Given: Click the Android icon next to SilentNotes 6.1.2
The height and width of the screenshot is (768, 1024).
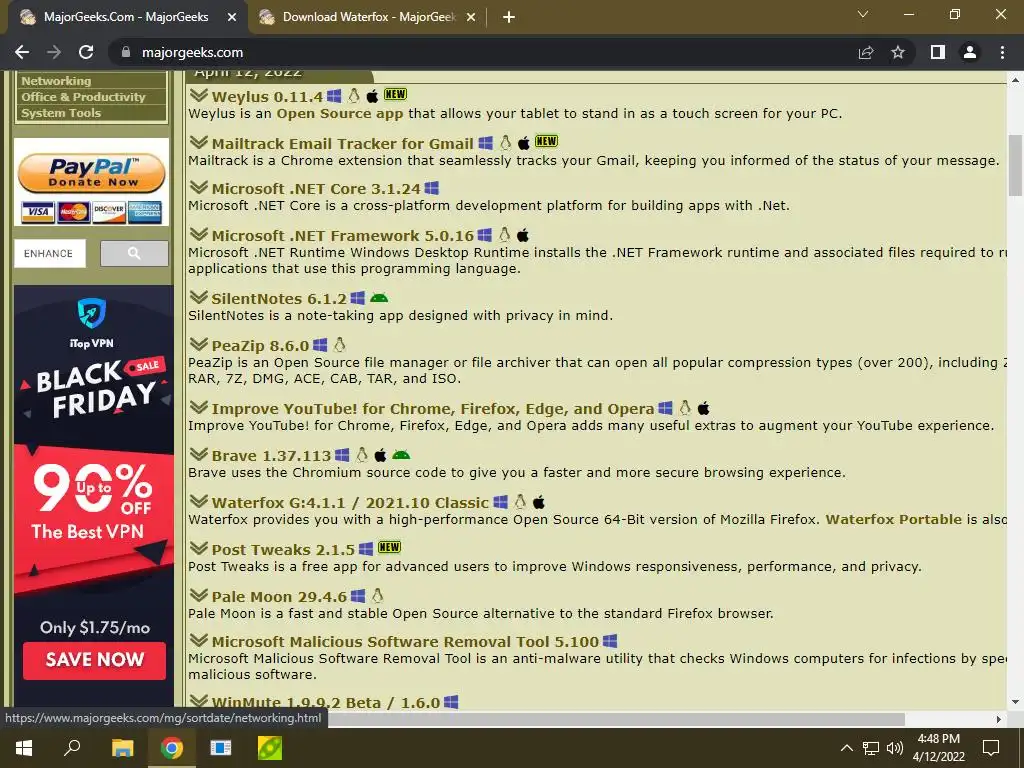Looking at the screenshot, I should coord(379,298).
